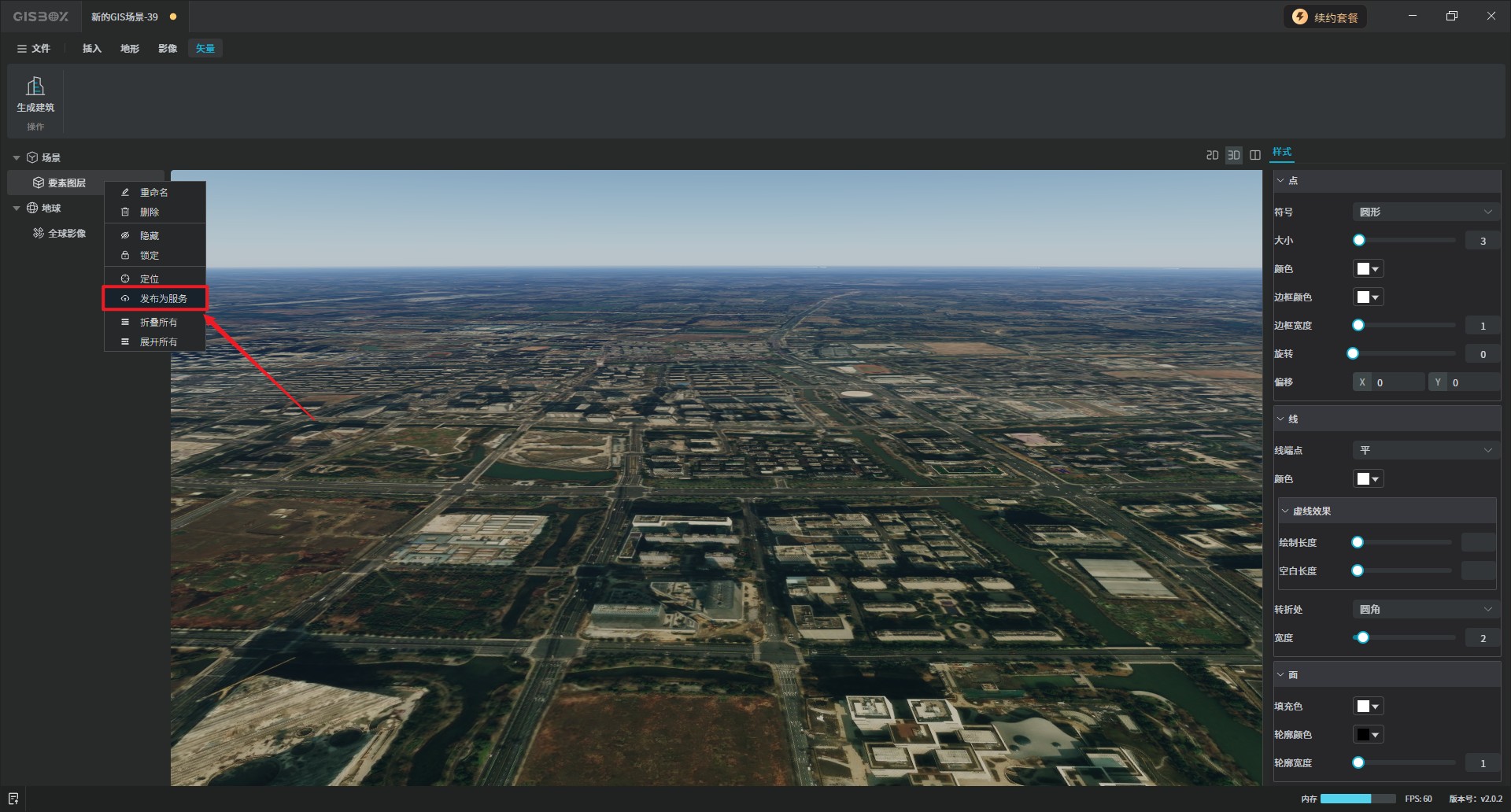This screenshot has height=812, width=1511.
Task: Click the rename (重命名) pencil icon
Action: (125, 192)
